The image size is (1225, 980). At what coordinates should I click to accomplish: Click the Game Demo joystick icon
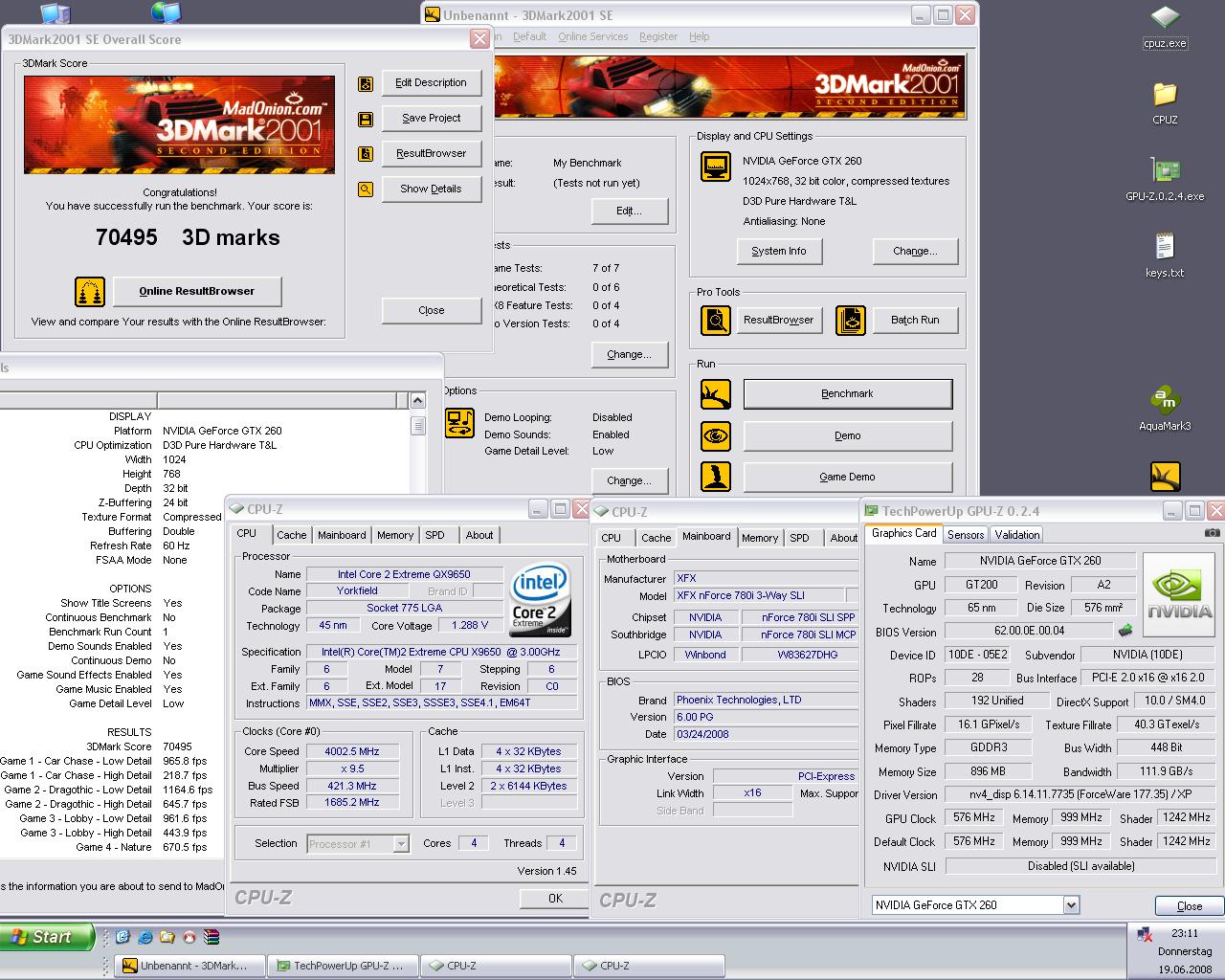[x=716, y=477]
